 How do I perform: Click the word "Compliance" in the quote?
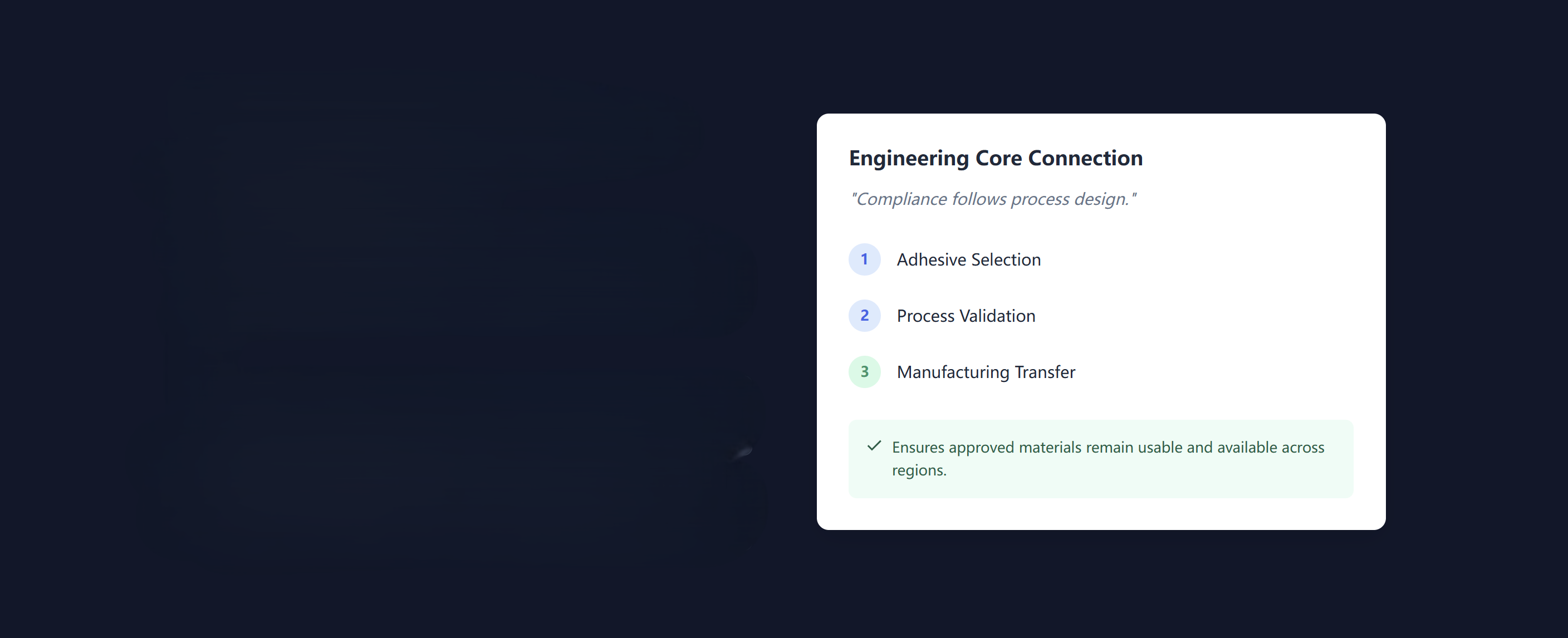coord(901,199)
